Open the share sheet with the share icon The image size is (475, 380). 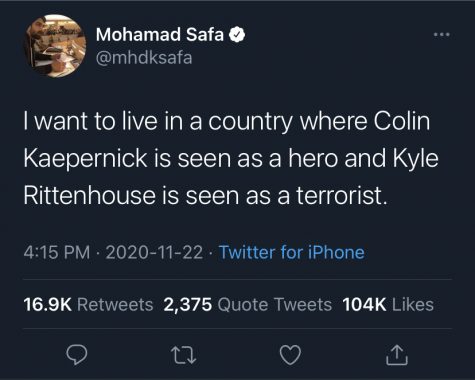(397, 355)
